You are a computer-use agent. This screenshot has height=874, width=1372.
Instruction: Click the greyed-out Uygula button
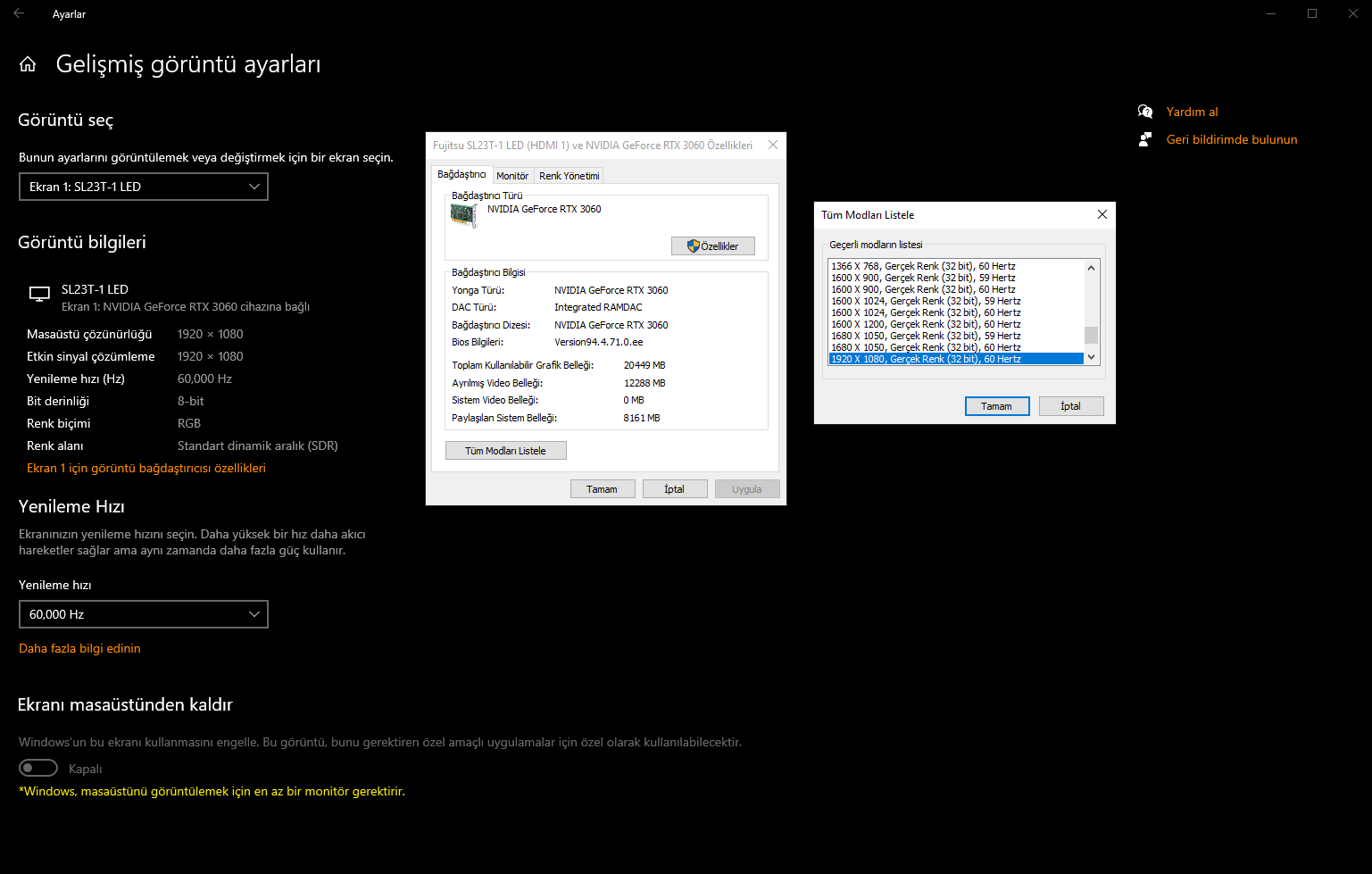747,489
